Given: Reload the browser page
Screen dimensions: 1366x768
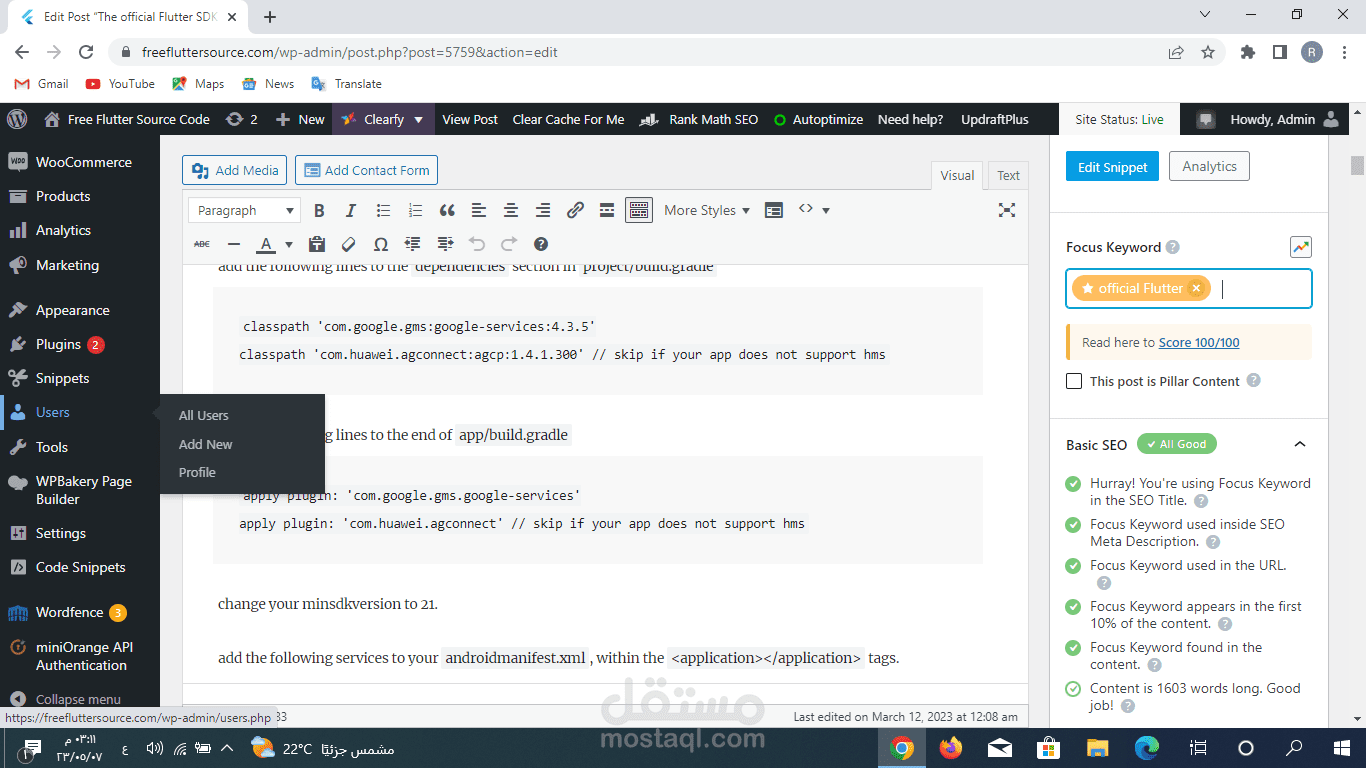Looking at the screenshot, I should pos(86,52).
